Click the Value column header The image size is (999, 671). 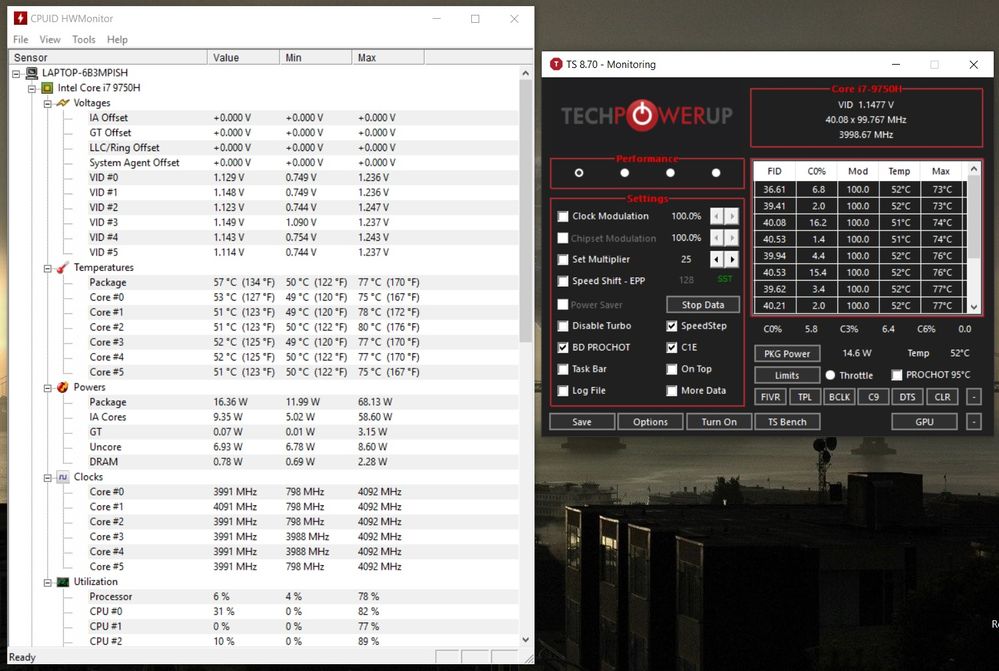pos(243,57)
